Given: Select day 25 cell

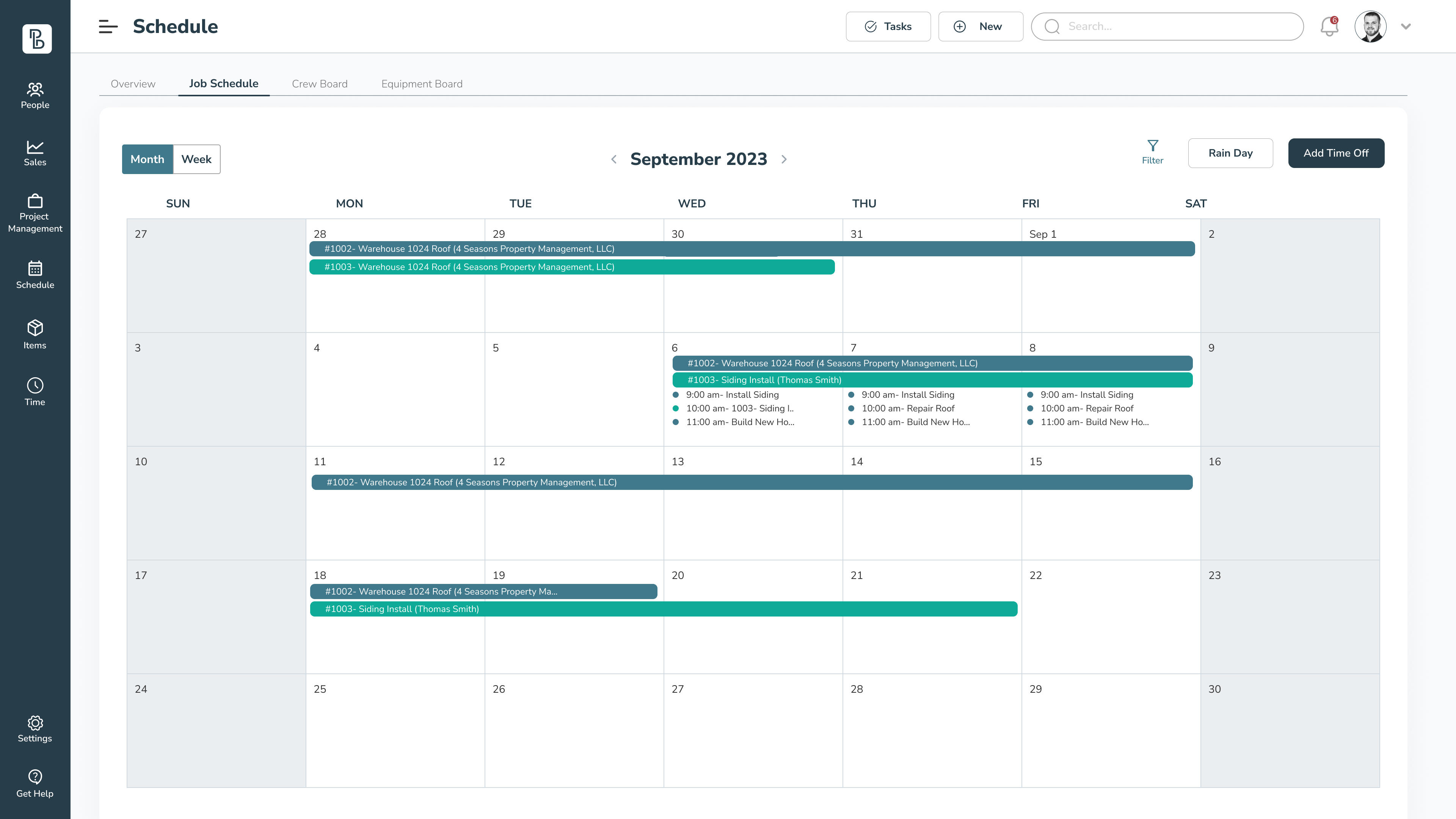Looking at the screenshot, I should (395, 730).
